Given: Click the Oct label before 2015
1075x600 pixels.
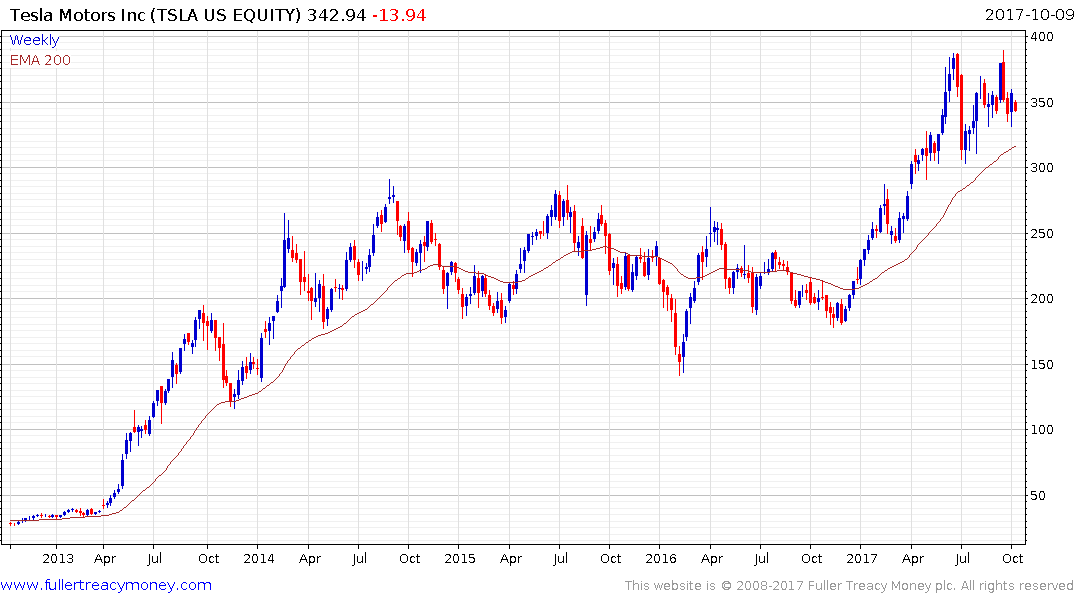Looking at the screenshot, I should click(409, 558).
